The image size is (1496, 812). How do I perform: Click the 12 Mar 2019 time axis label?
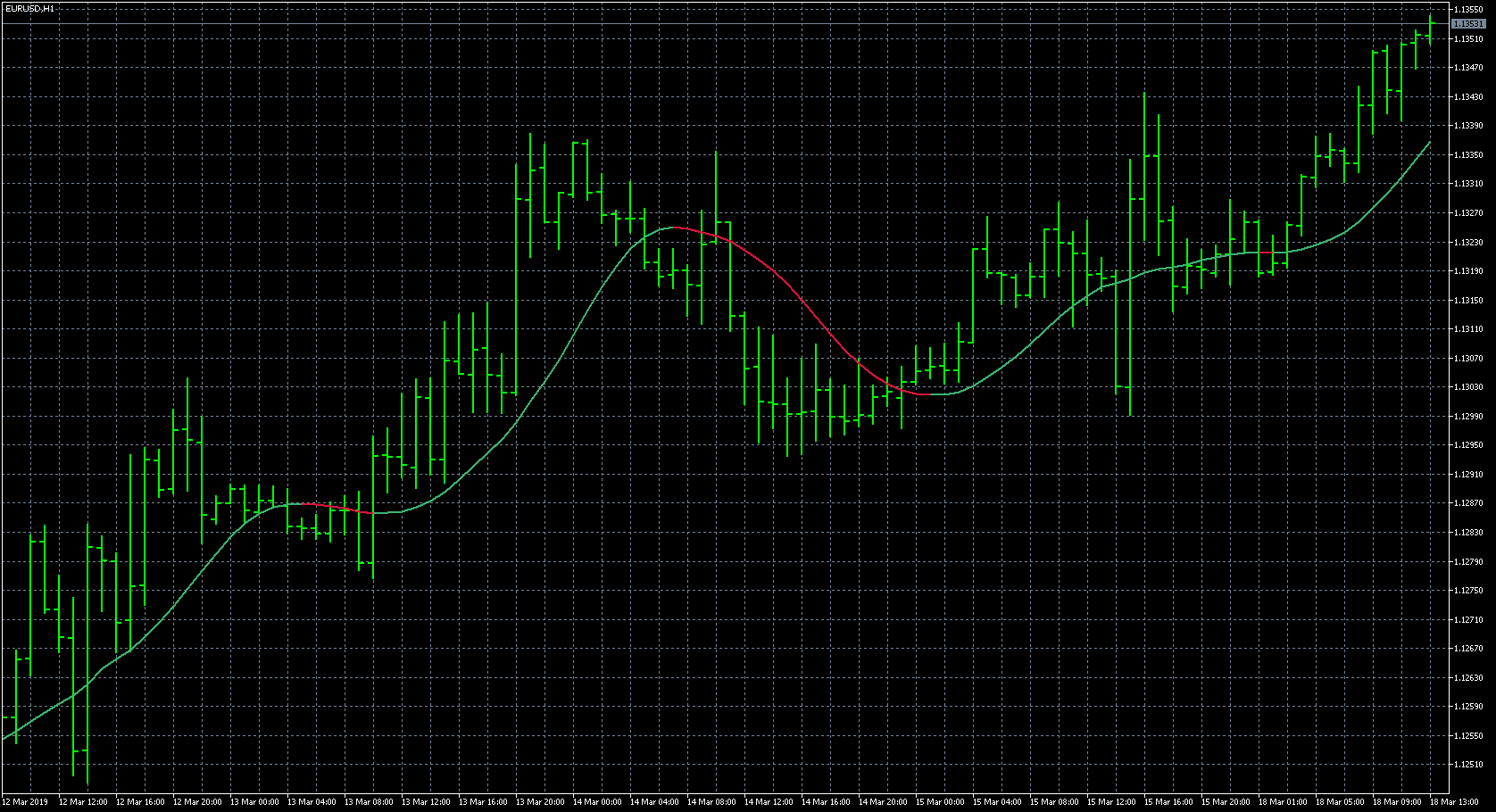pyautogui.click(x=24, y=802)
